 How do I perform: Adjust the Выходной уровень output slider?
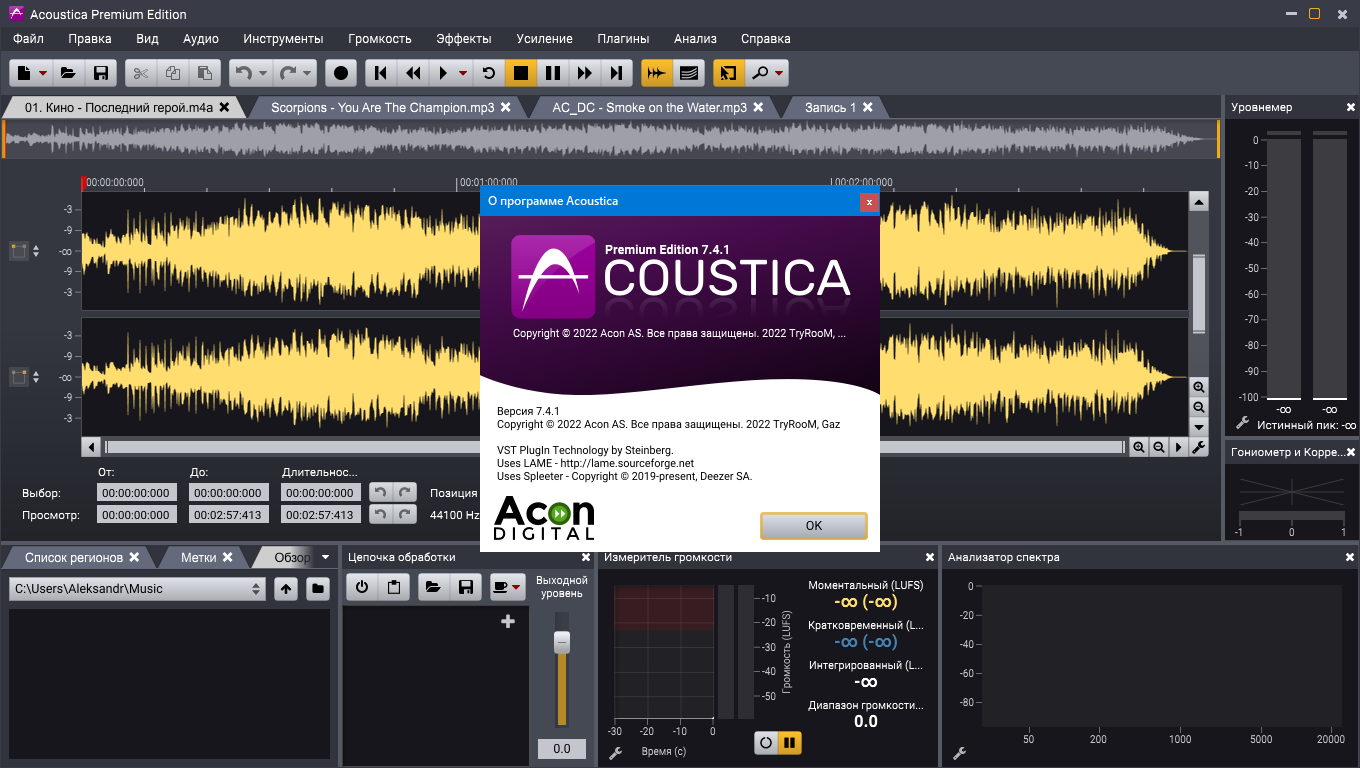(x=562, y=642)
